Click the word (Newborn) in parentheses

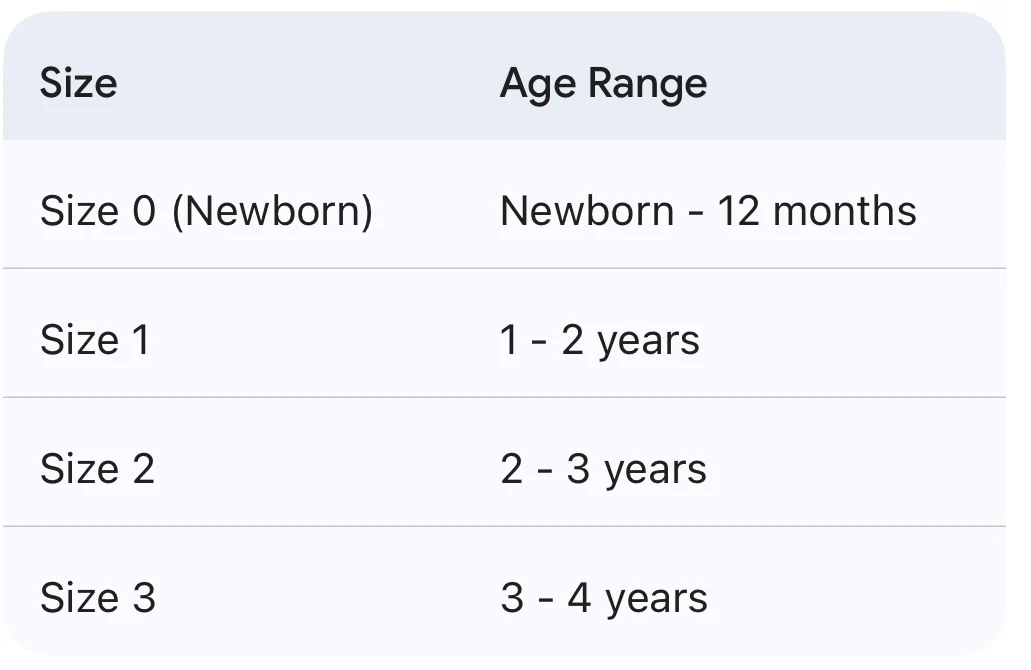[272, 212]
